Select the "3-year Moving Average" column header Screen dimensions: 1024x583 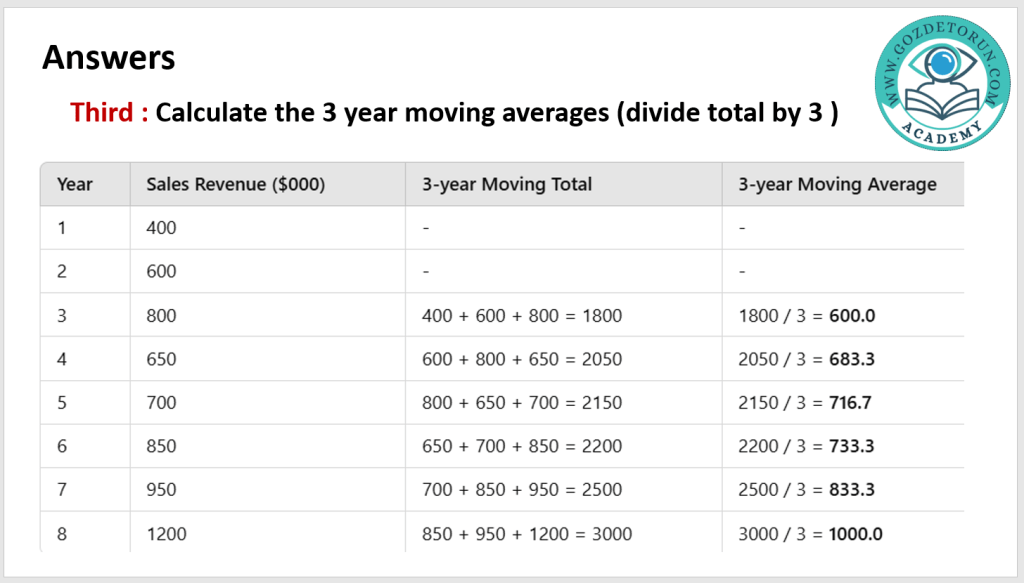837,184
